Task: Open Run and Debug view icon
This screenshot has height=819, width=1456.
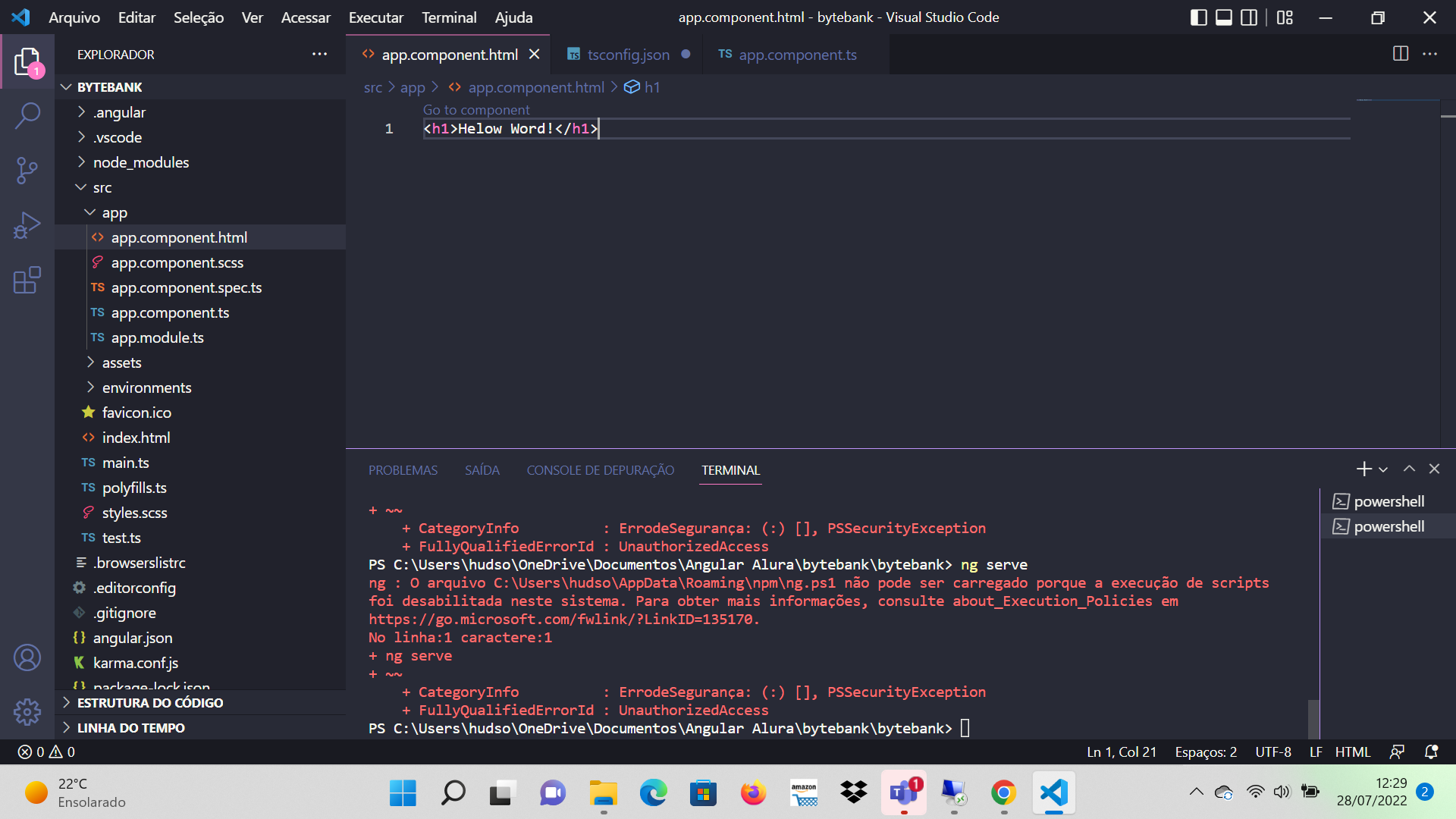Action: 27,225
